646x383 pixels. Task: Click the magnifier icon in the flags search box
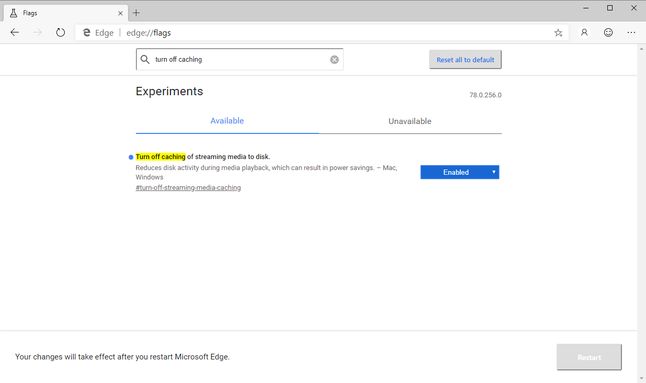pyautogui.click(x=145, y=59)
